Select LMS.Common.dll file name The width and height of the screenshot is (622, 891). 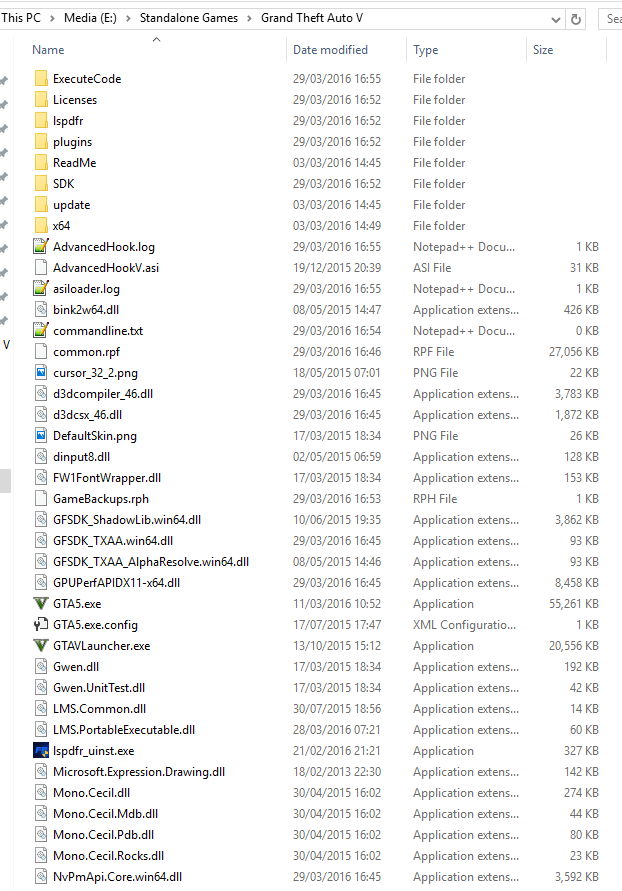pyautogui.click(x=99, y=709)
